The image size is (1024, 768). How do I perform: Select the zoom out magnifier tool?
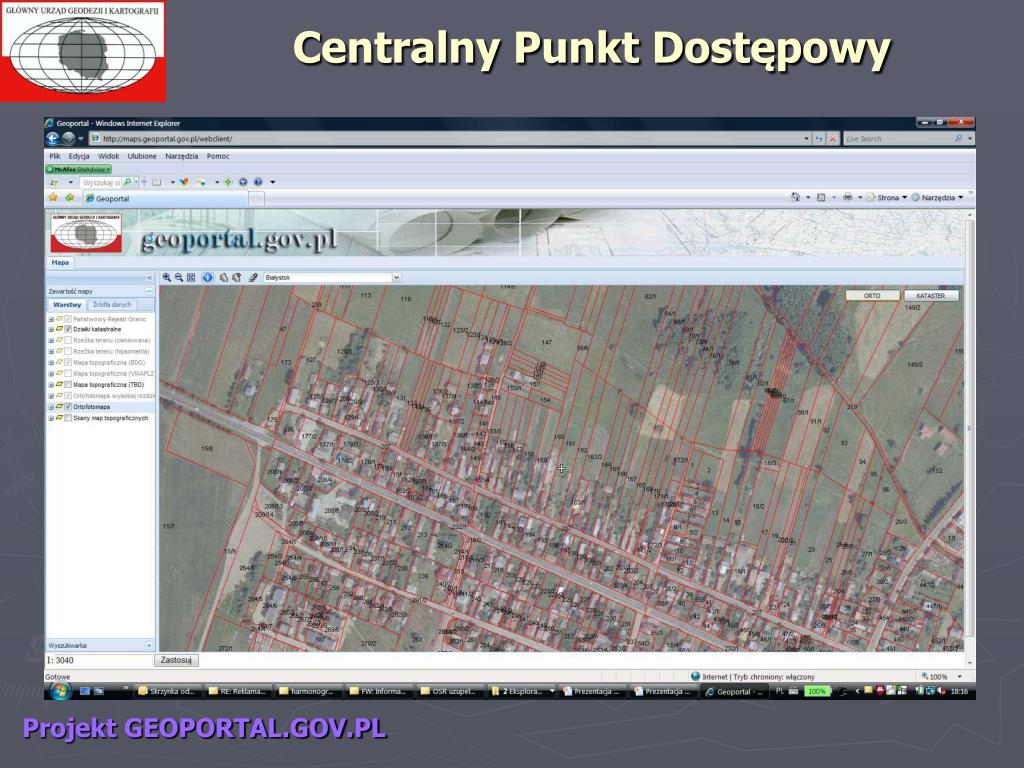click(179, 278)
